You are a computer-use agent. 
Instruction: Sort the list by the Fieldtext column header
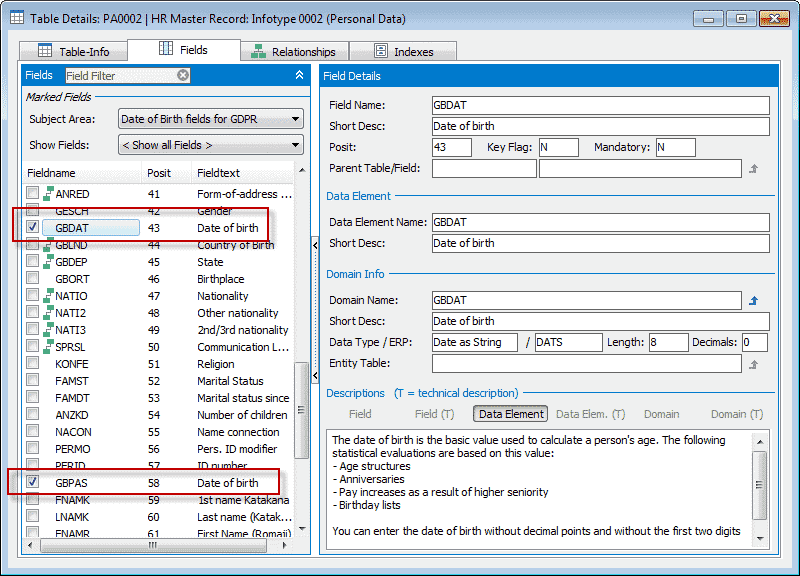[243, 173]
